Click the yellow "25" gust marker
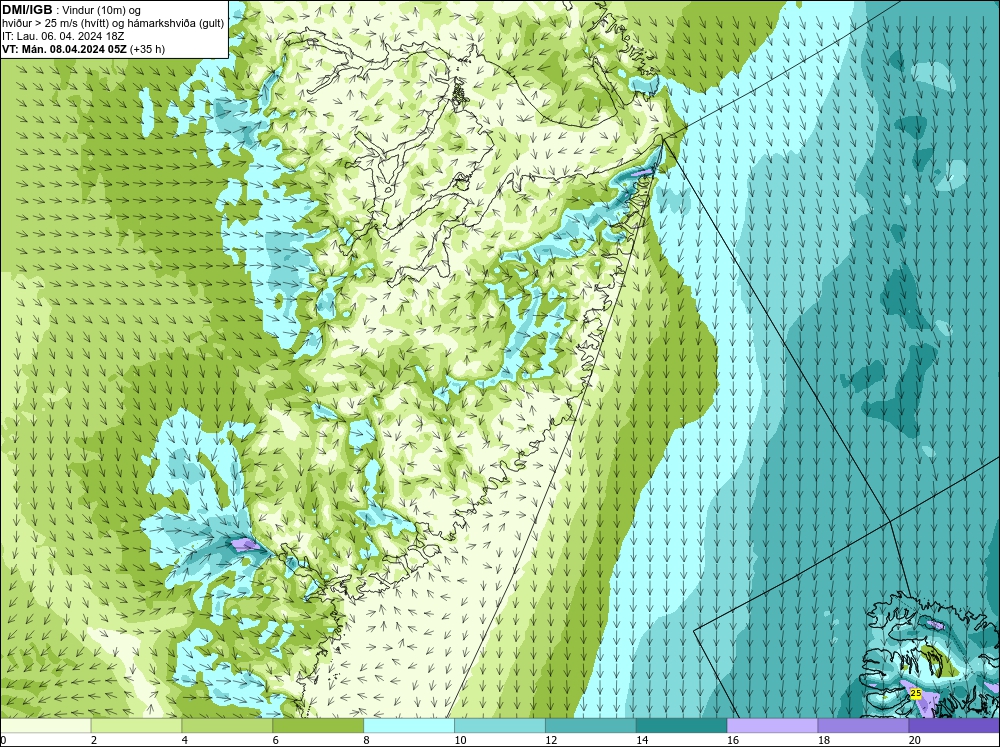The image size is (1000, 747). click(916, 693)
